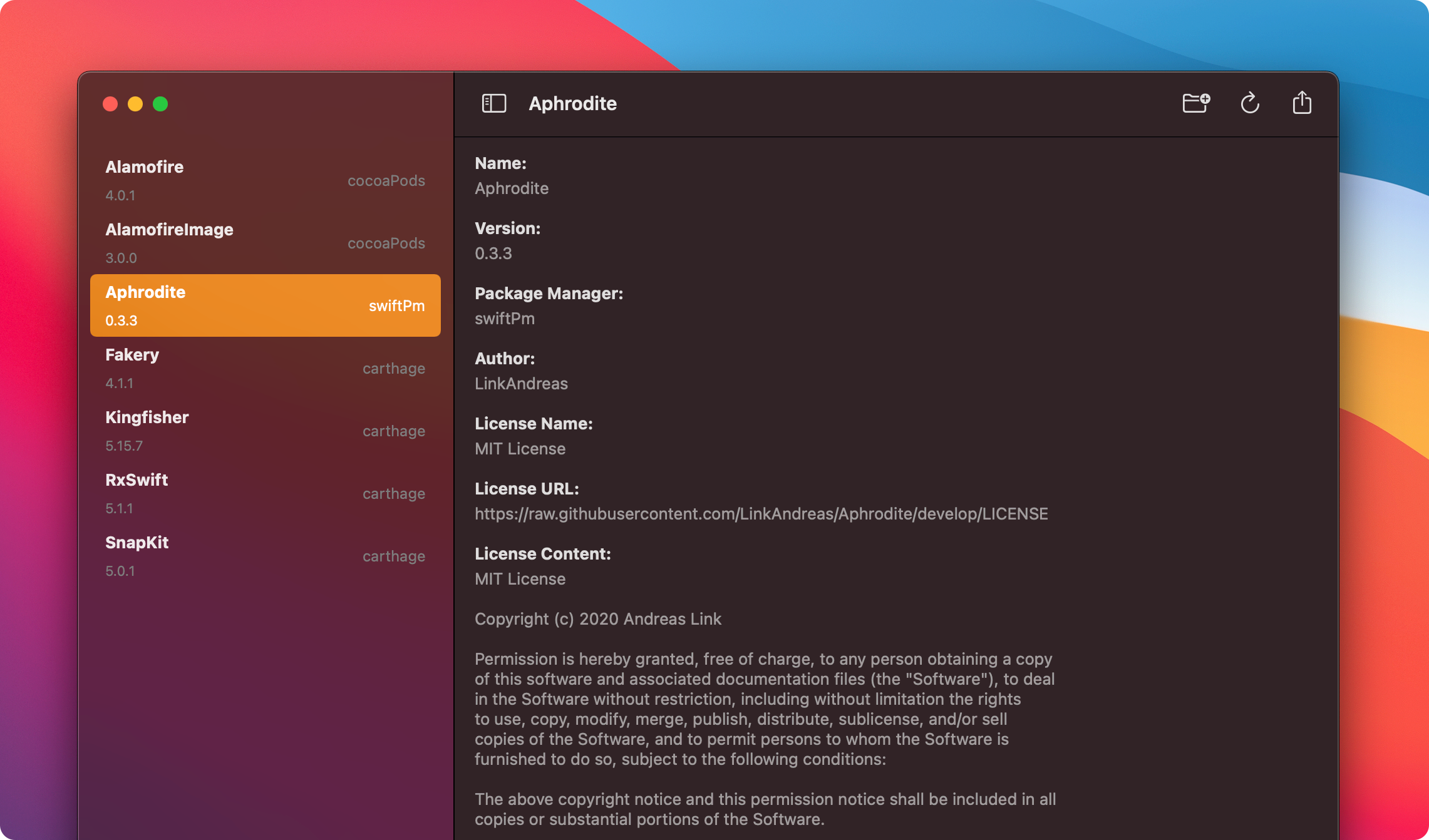Click the author name LinkAndreas
The image size is (1429, 840).
[522, 383]
